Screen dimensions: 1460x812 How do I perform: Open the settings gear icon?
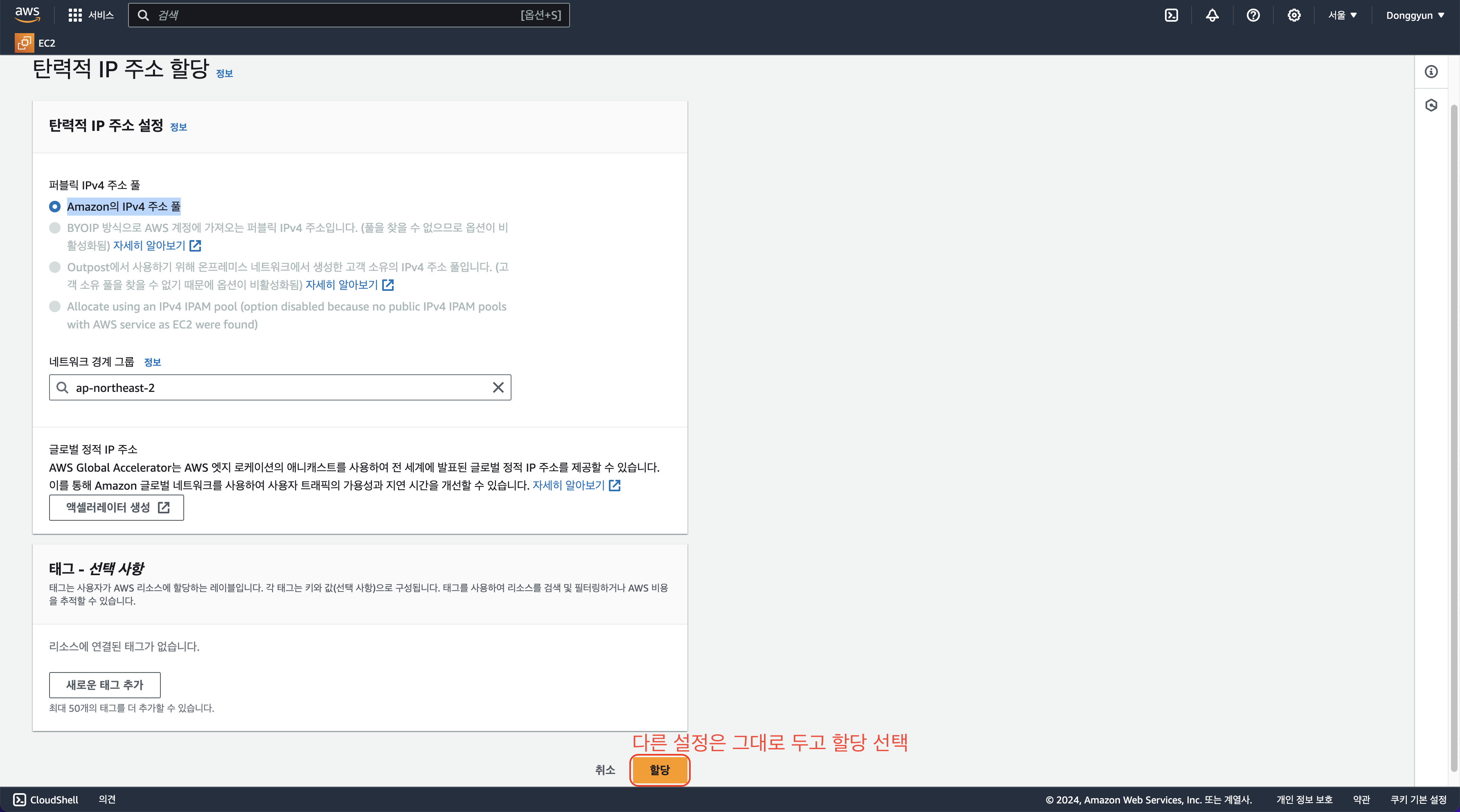(x=1293, y=15)
